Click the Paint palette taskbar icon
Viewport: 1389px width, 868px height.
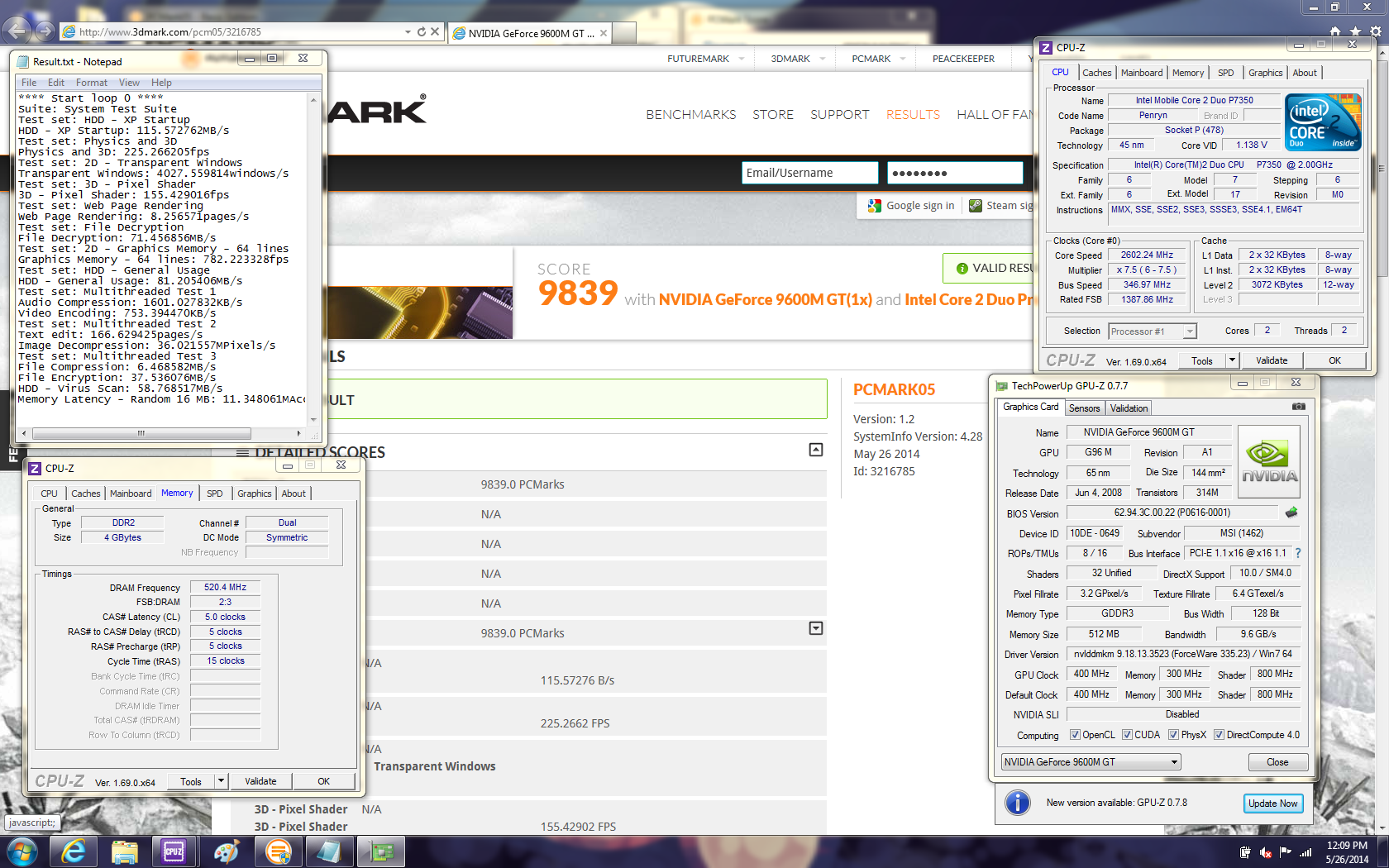click(x=226, y=851)
